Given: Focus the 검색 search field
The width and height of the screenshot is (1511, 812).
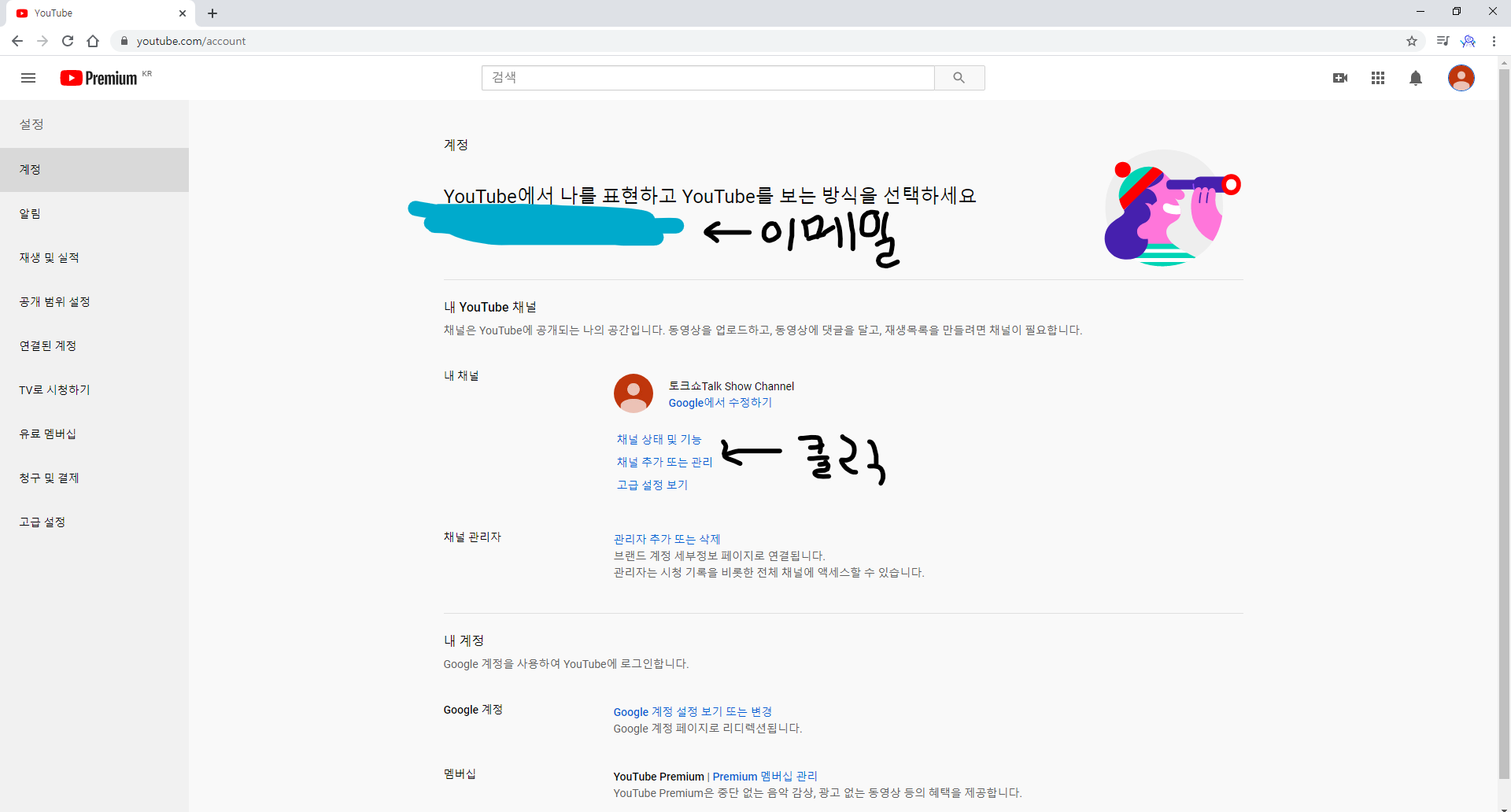Looking at the screenshot, I should [708, 78].
